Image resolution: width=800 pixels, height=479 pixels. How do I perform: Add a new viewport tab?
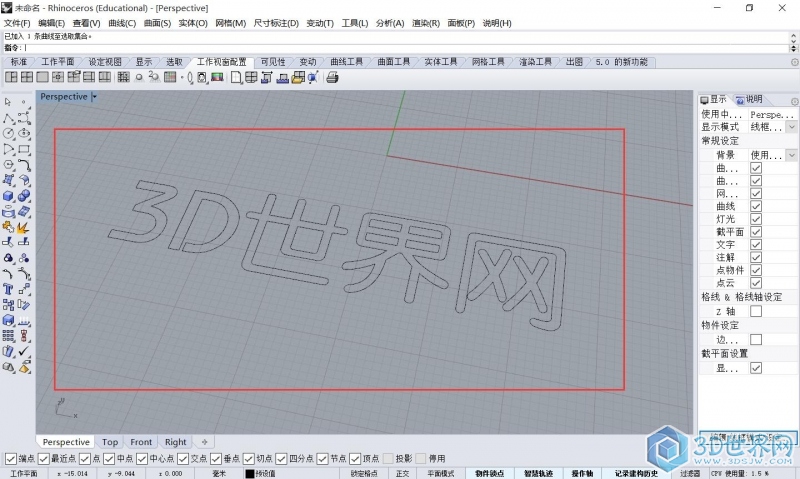tap(205, 442)
